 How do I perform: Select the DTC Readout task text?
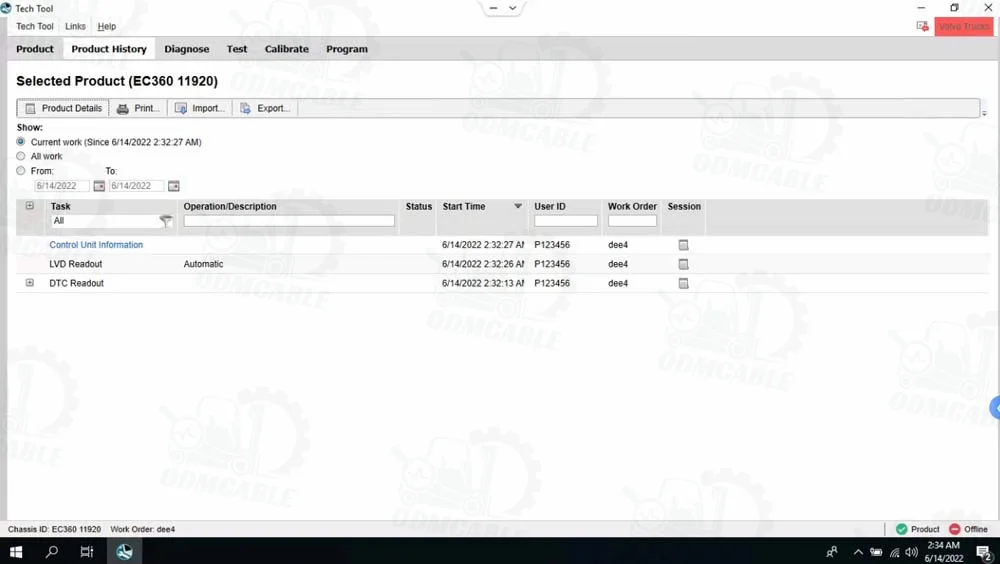(x=77, y=283)
